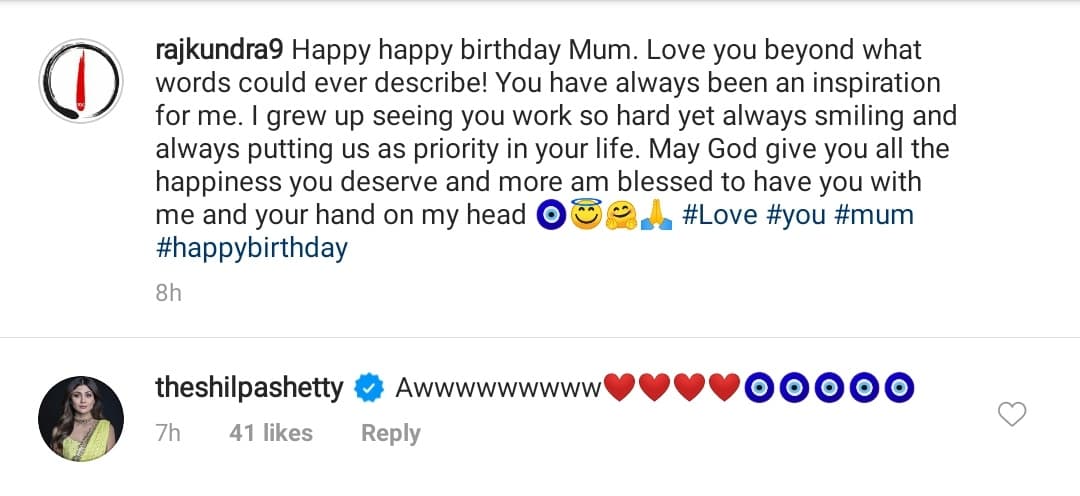Open theshilpashetty's profile photo
The height and width of the screenshot is (496, 1080).
pyautogui.click(x=81, y=419)
